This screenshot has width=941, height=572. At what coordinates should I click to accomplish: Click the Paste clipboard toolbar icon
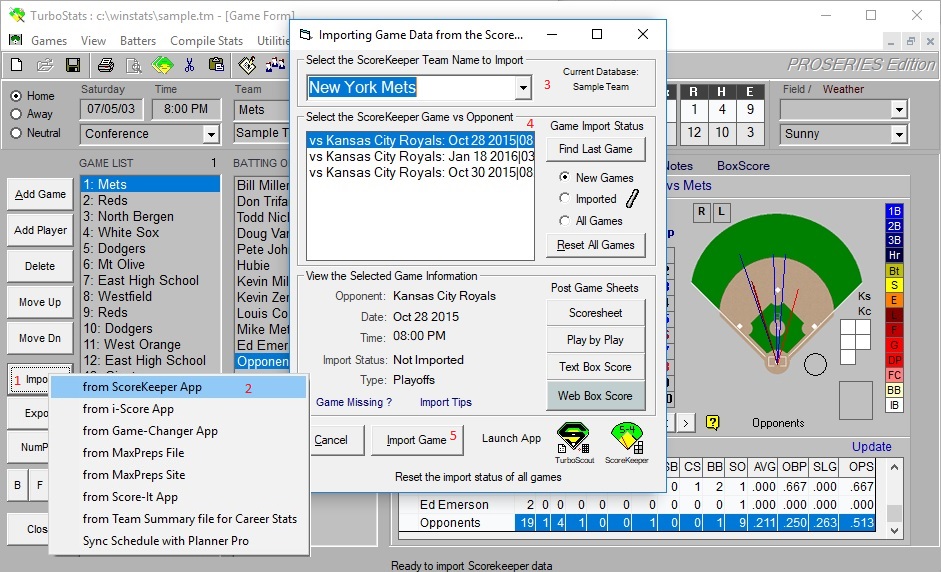click(216, 65)
